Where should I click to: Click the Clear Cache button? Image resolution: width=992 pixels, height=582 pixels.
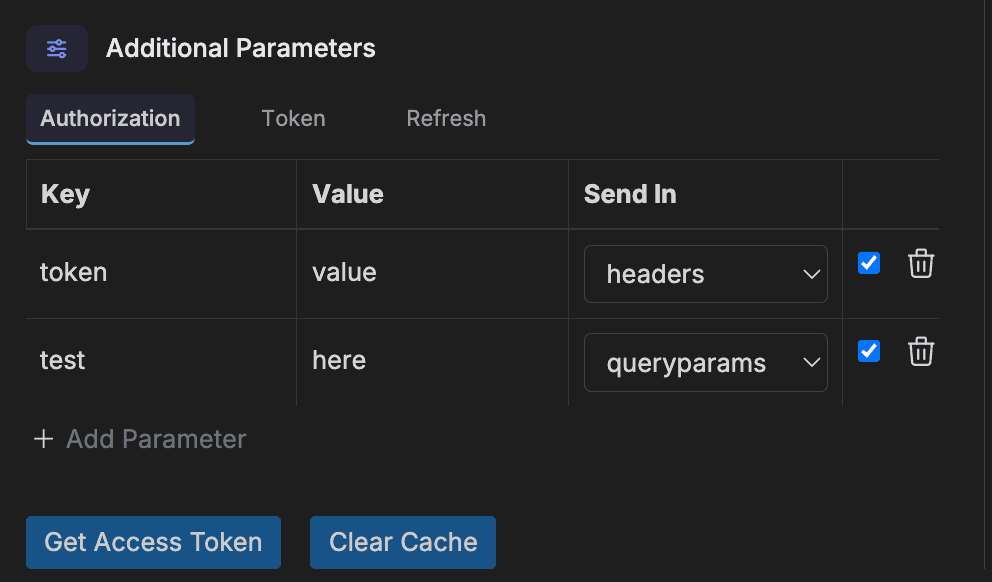403,542
